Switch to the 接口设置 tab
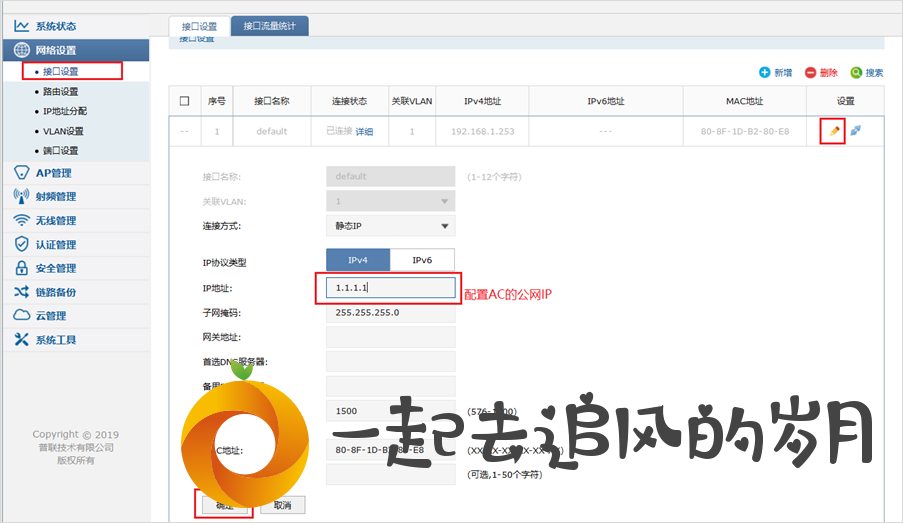This screenshot has width=903, height=523. coord(199,26)
